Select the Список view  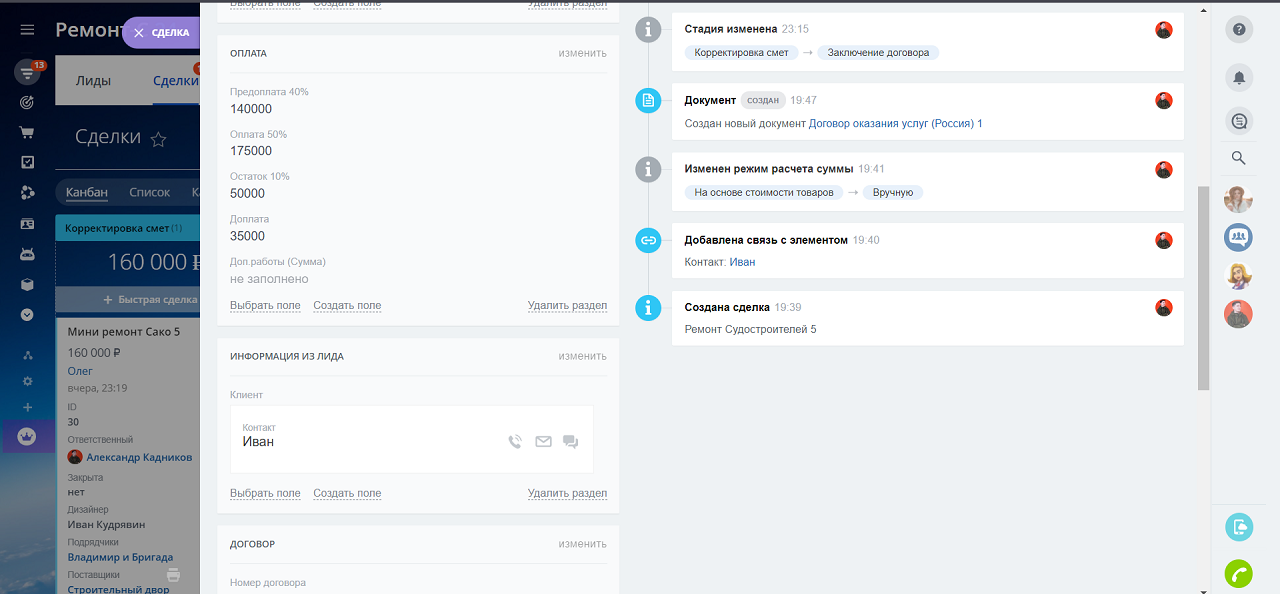point(150,192)
